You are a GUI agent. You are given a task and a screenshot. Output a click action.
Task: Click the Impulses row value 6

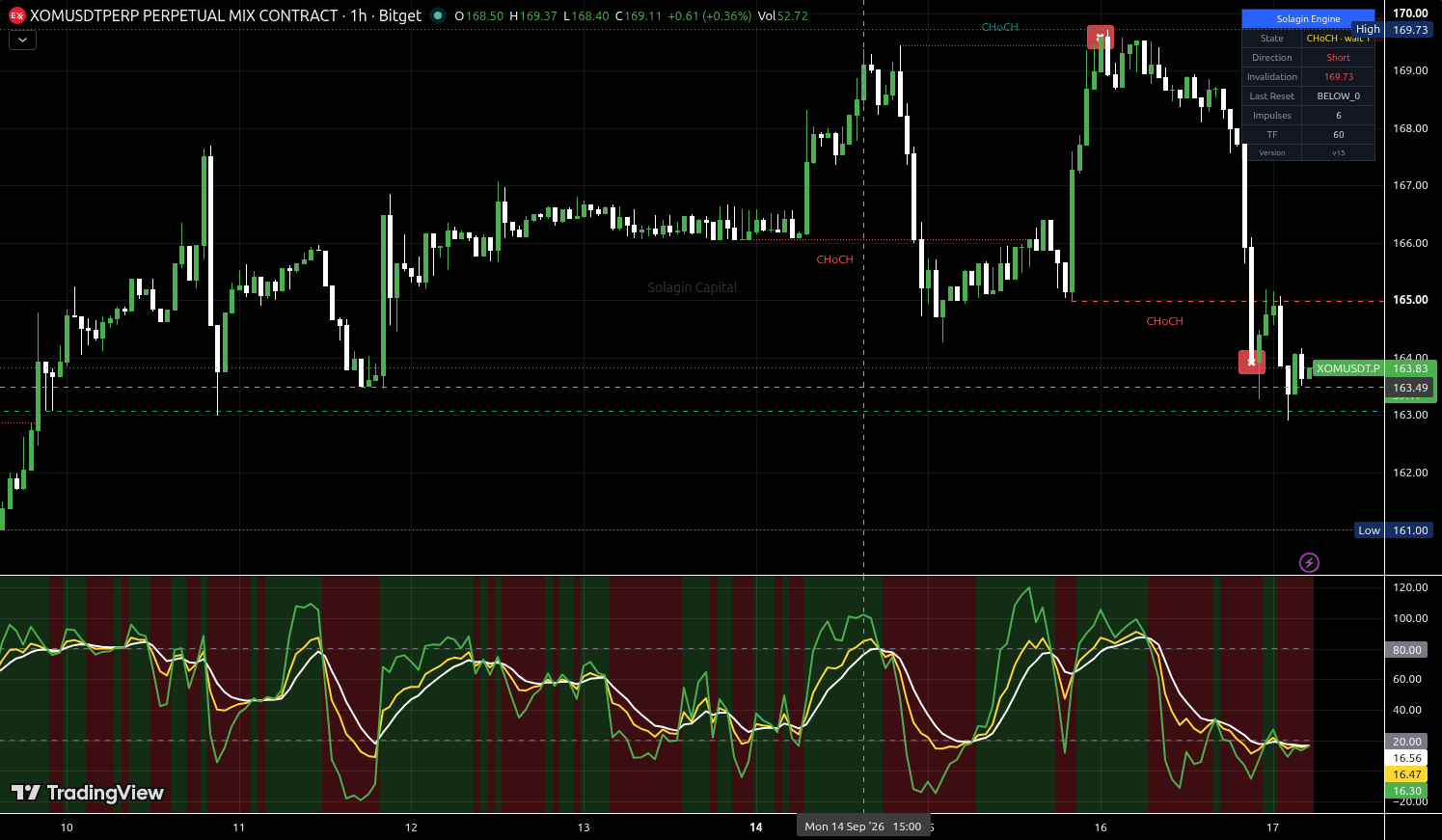pos(1338,116)
